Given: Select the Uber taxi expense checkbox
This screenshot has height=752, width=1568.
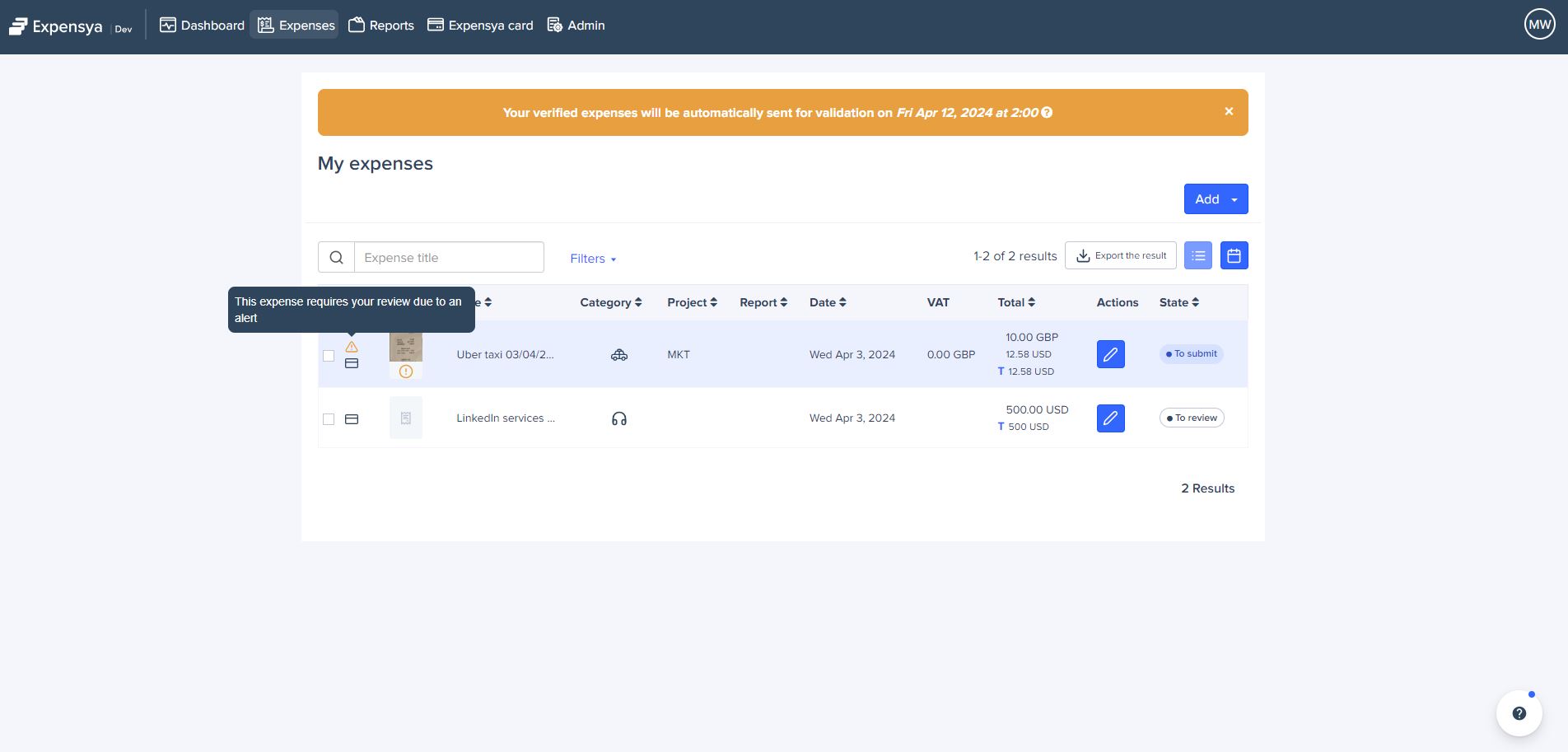Looking at the screenshot, I should (x=329, y=356).
